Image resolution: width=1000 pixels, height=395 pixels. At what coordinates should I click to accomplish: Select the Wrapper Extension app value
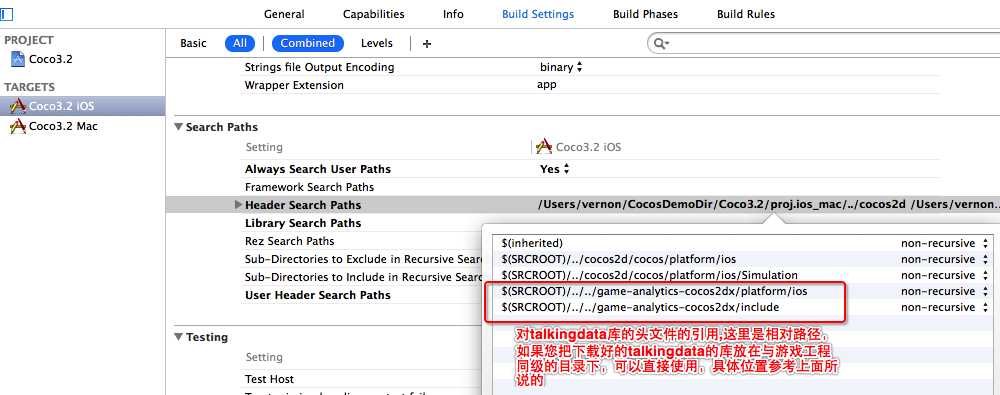547,84
